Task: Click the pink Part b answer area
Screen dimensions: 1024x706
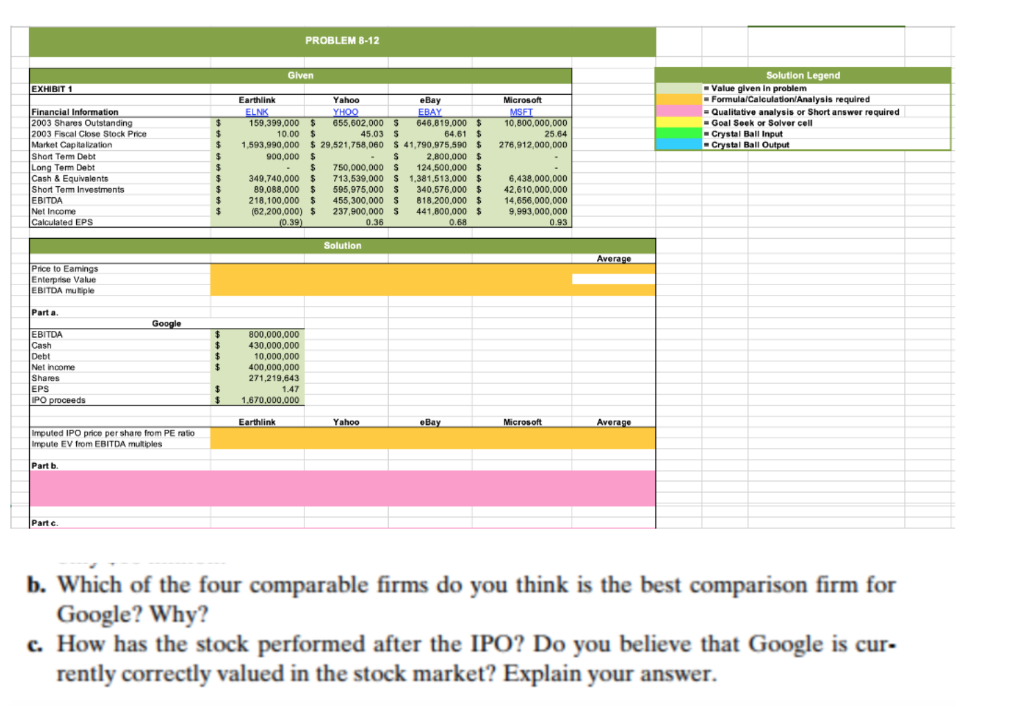Action: [x=342, y=489]
